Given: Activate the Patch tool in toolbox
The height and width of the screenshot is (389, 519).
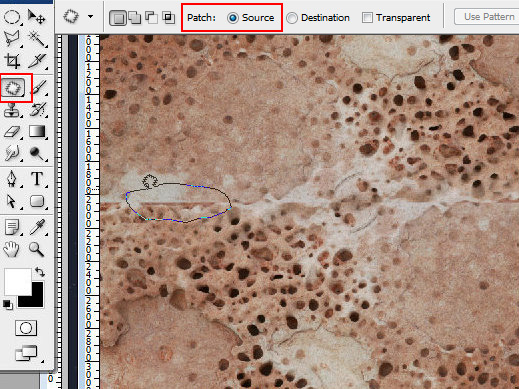Looking at the screenshot, I should [x=13, y=88].
